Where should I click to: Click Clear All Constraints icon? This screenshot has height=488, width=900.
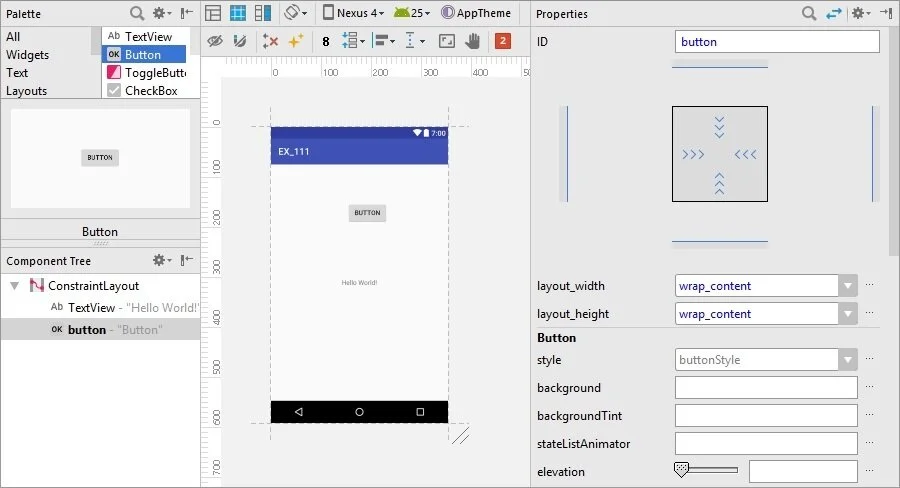(x=270, y=41)
